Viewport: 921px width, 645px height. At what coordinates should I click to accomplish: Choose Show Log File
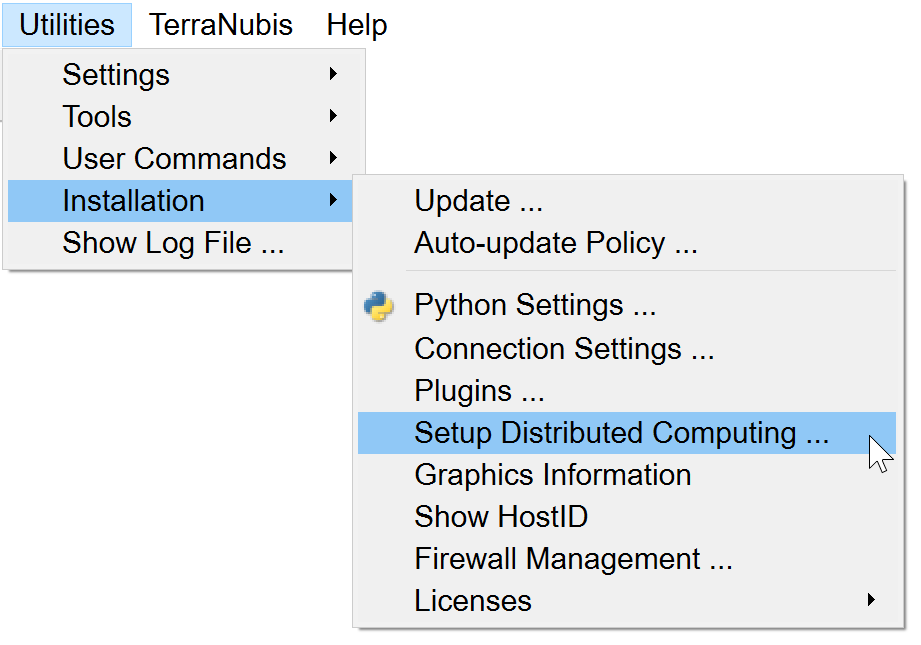point(173,243)
